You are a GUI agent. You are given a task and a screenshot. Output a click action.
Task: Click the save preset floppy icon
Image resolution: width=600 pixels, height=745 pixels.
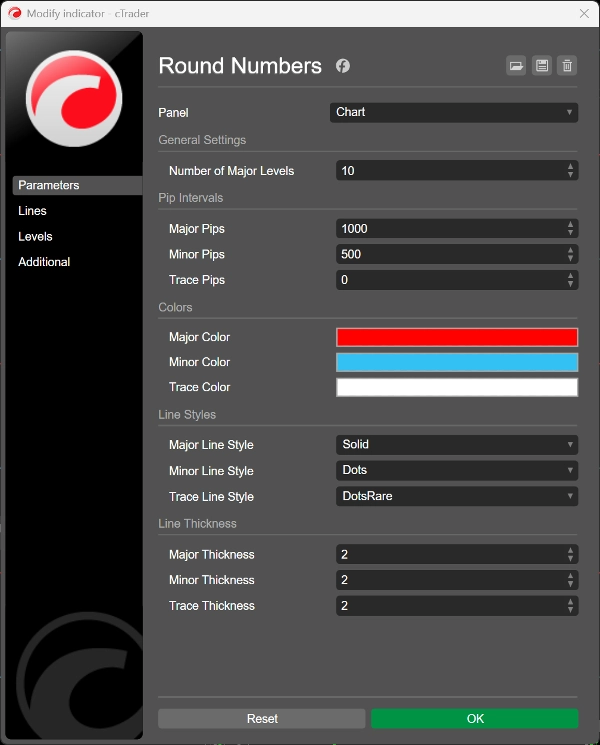[542, 66]
